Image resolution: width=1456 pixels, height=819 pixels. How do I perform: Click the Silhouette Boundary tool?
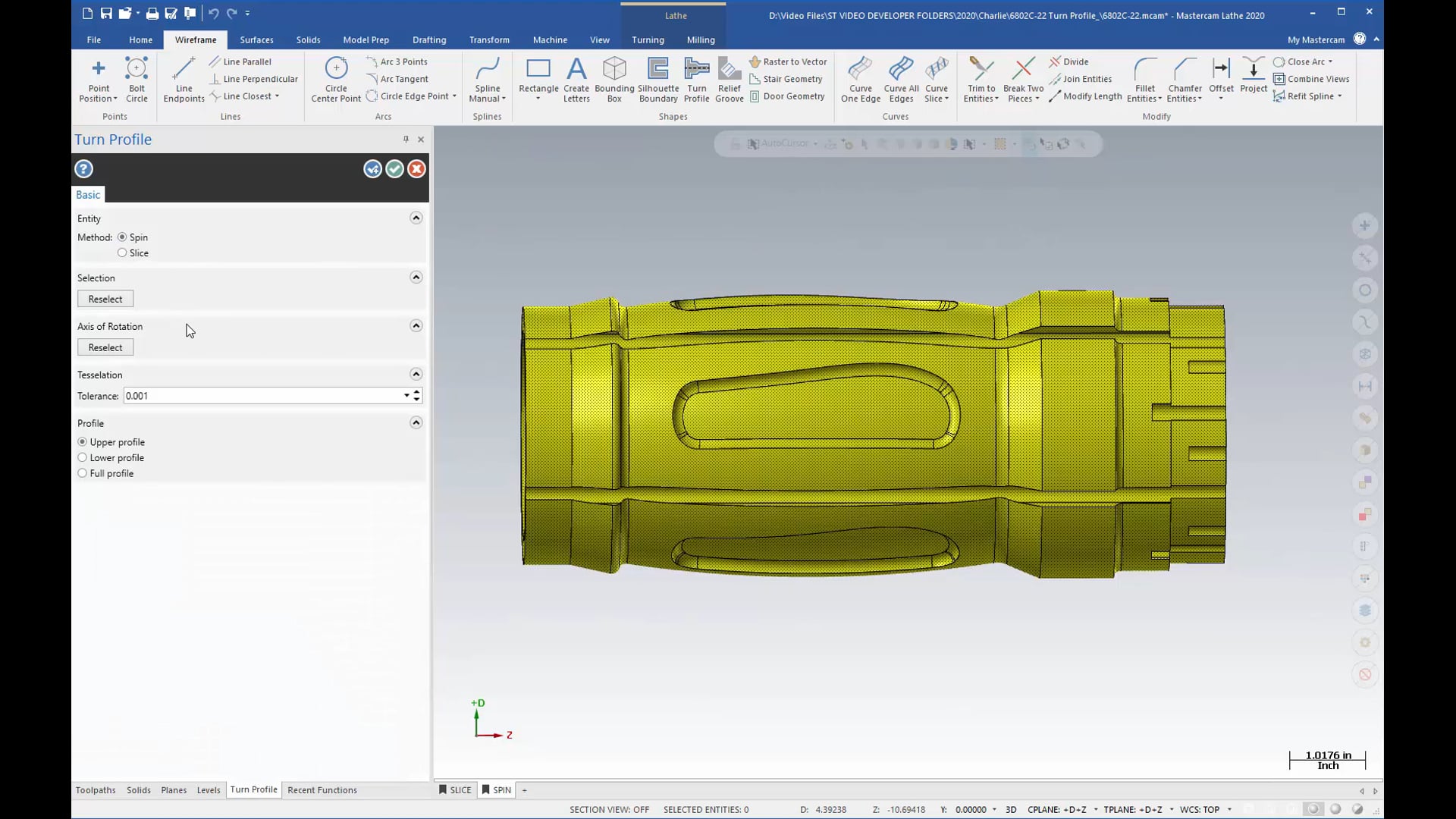657,78
